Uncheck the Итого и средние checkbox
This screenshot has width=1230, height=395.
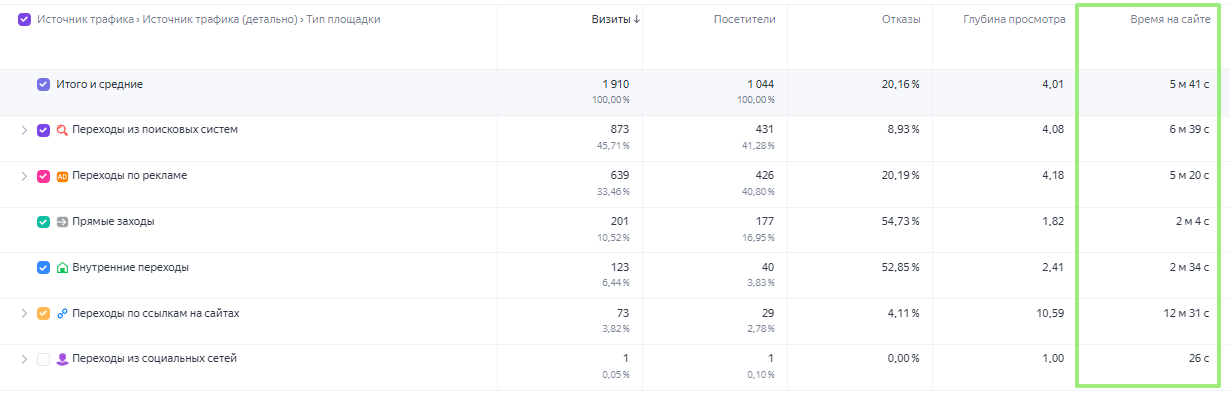pos(43,84)
